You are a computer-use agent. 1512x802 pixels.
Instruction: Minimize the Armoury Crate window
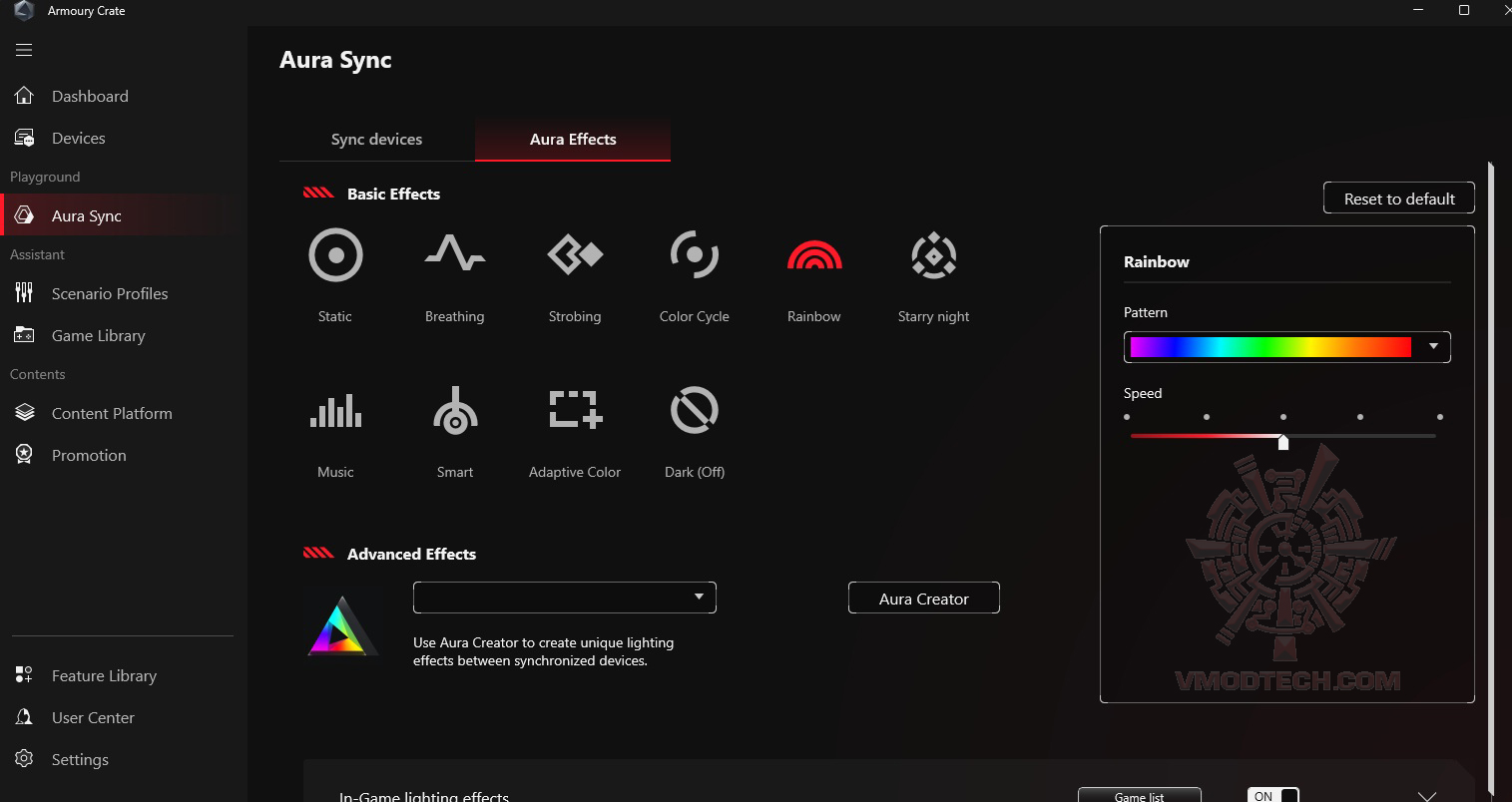pyautogui.click(x=1418, y=11)
